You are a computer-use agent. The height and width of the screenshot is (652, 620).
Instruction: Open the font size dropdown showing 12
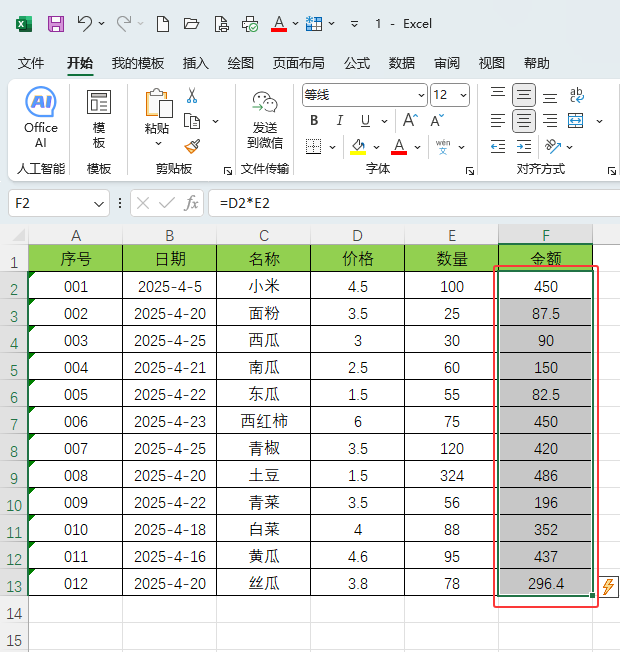coord(463,95)
